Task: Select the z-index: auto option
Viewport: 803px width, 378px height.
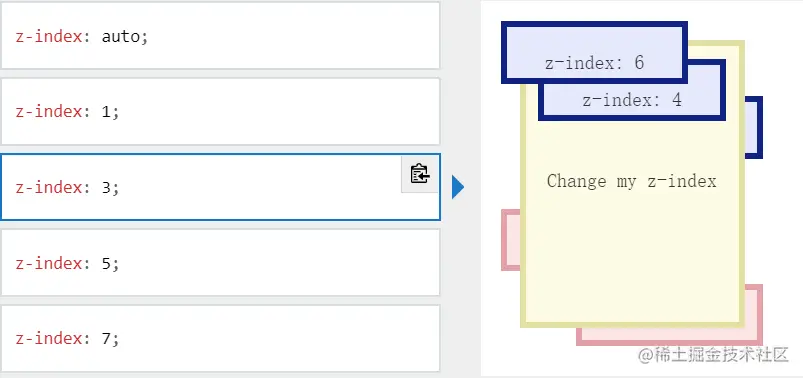Action: point(220,35)
